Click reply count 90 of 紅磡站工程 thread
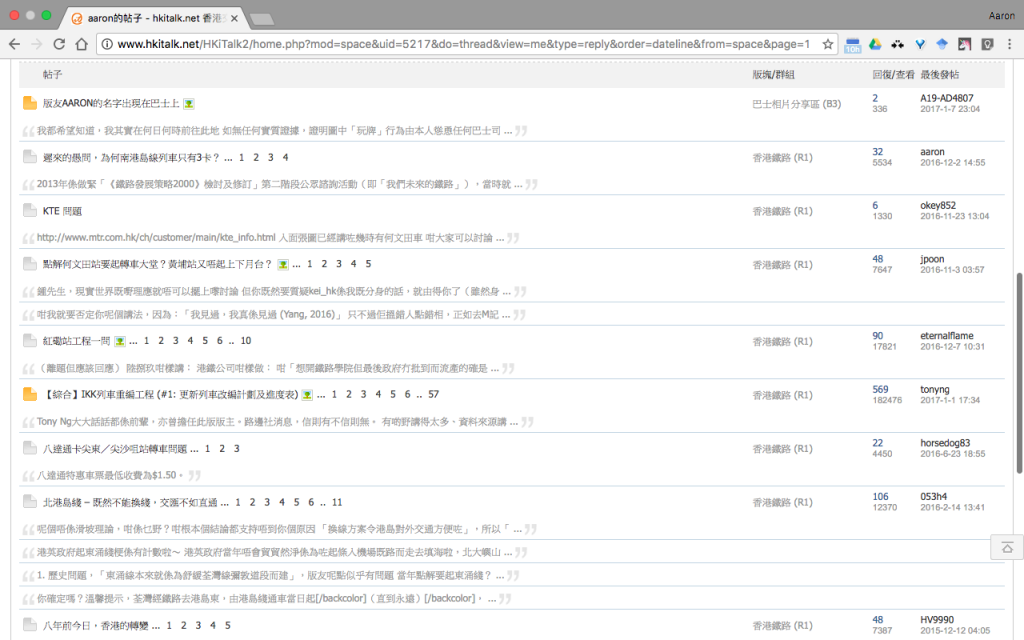1024x640 pixels. tap(878, 336)
